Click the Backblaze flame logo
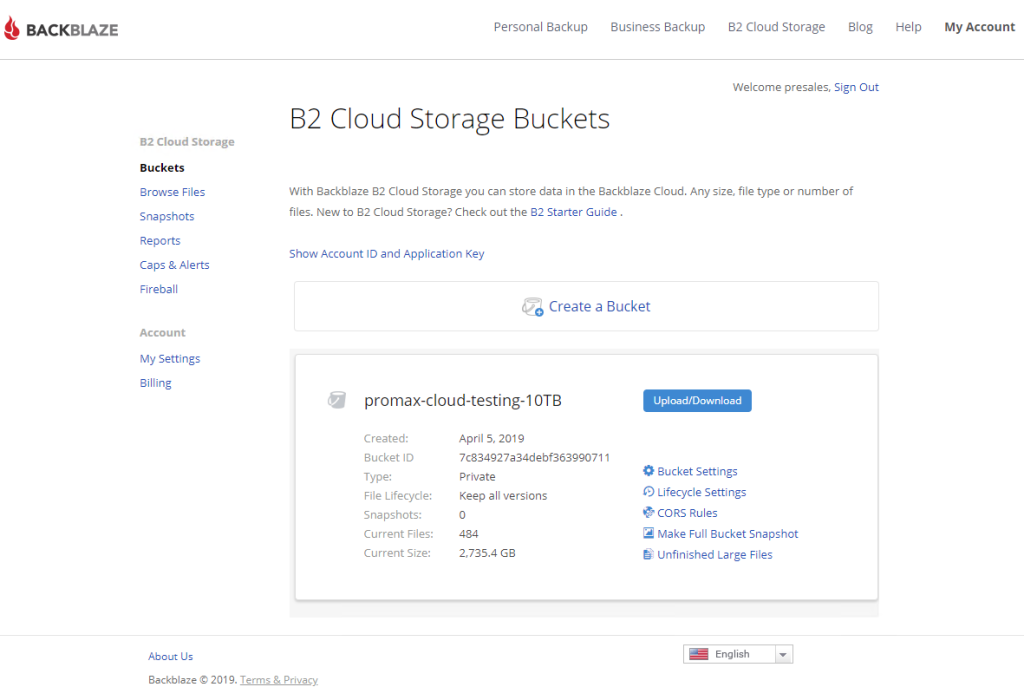 tap(12, 29)
